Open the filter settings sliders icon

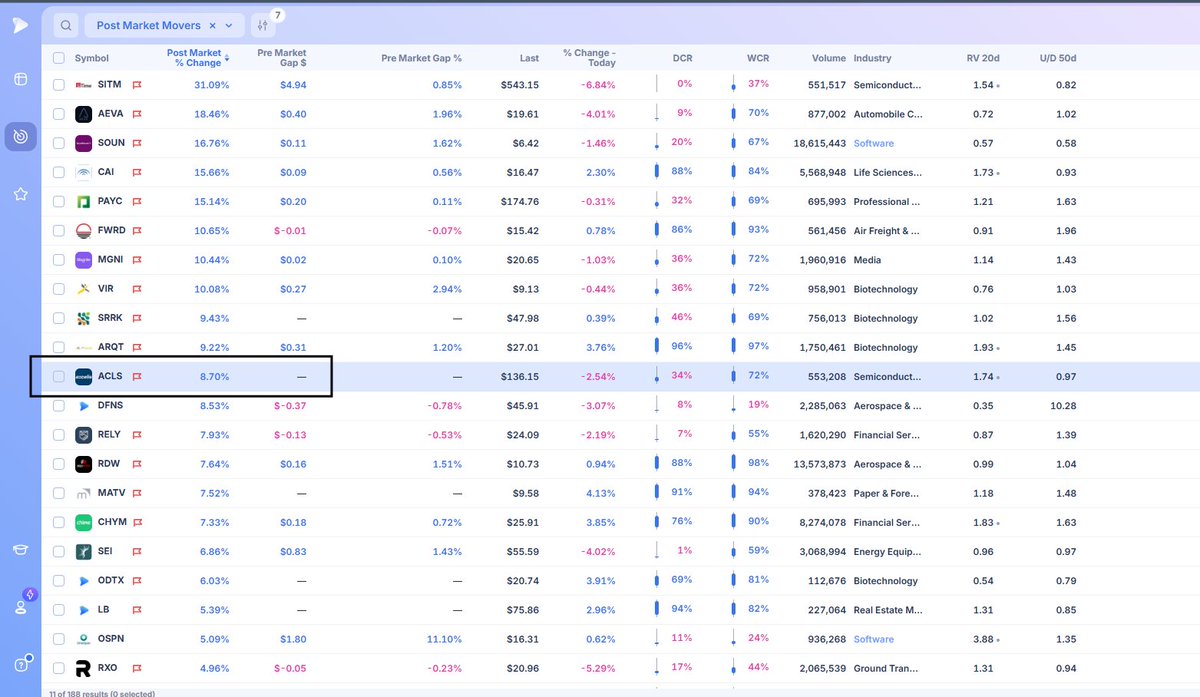(263, 25)
